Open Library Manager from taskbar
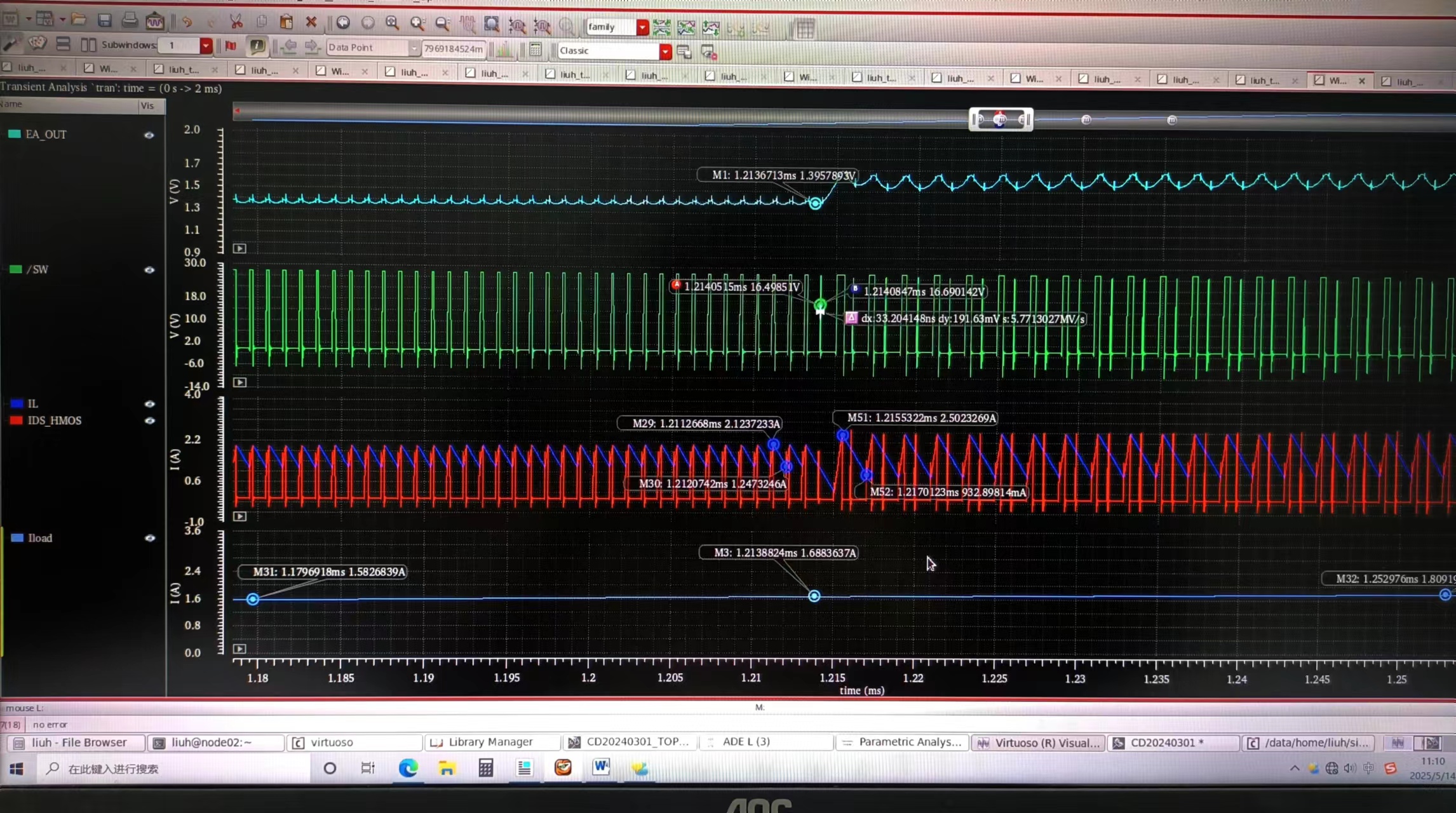 coord(490,741)
